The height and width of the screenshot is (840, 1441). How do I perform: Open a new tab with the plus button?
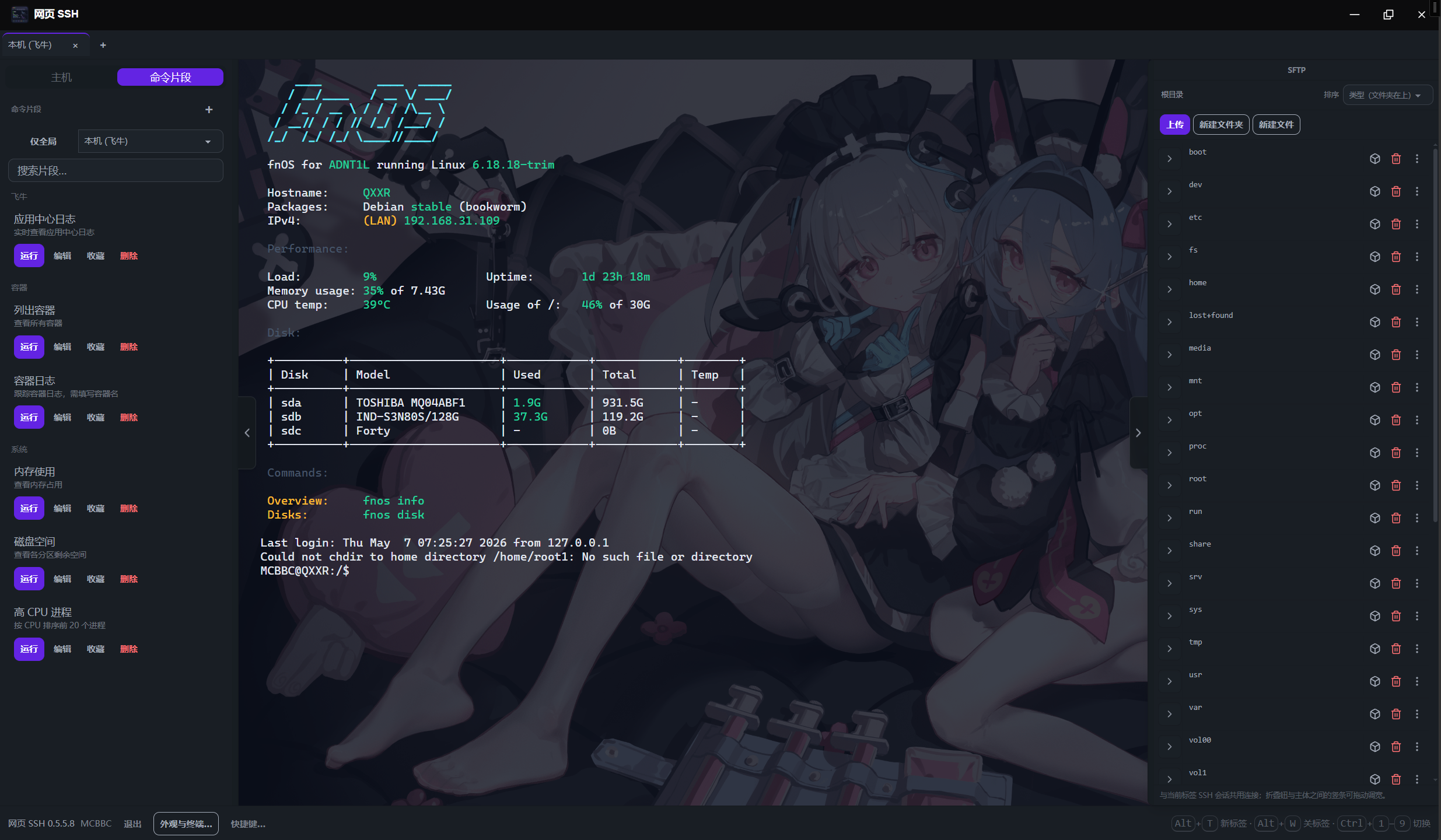tap(103, 45)
